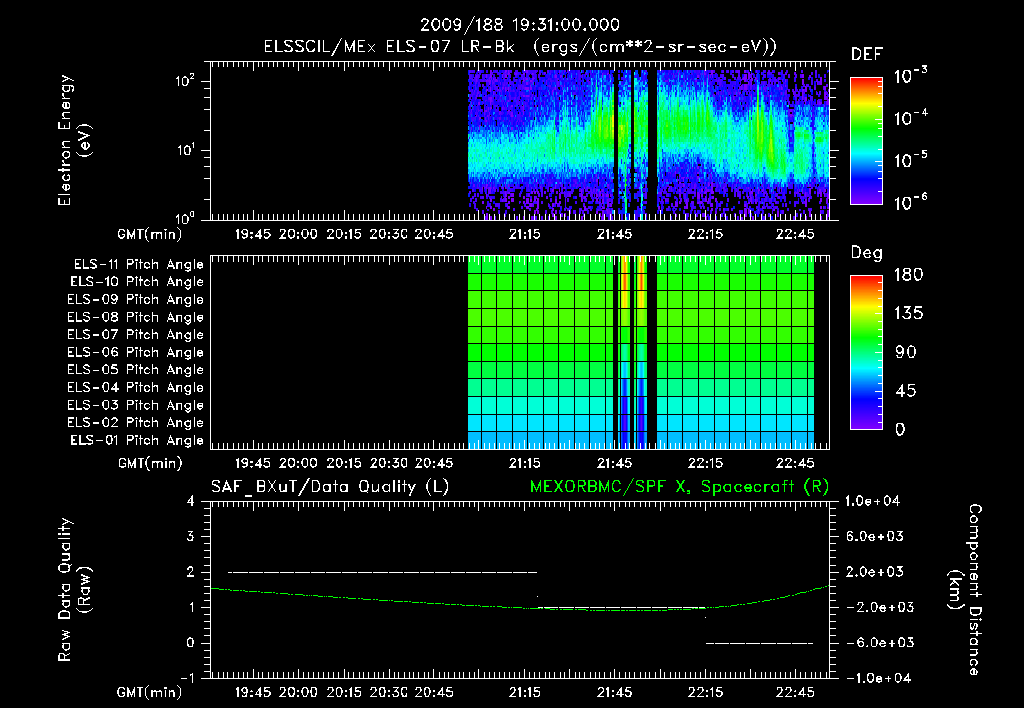This screenshot has width=1024, height=708.
Task: Click GMT(min) label under the pitch angle panel
Action: point(149,464)
